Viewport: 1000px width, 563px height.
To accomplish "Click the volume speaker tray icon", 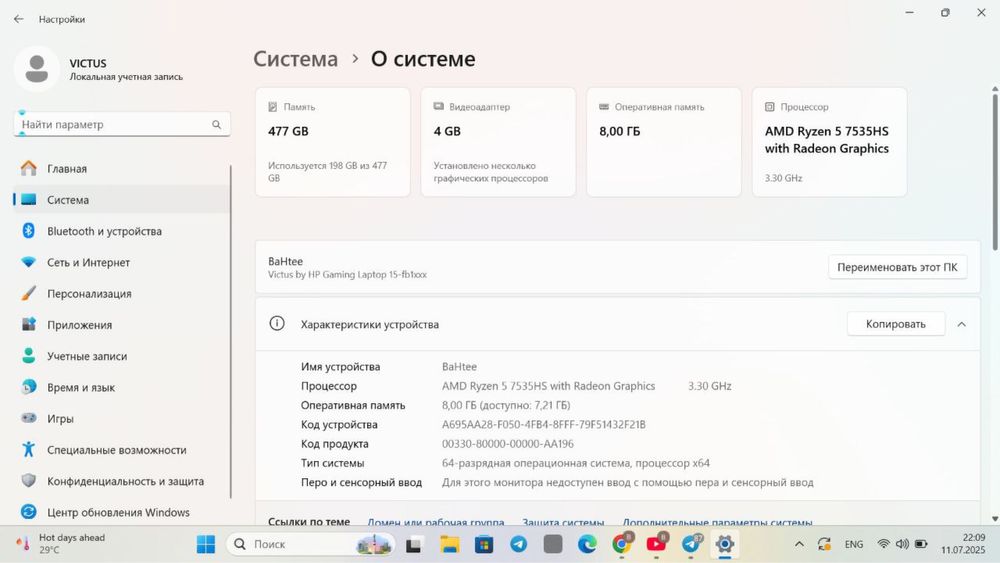I will pos(902,544).
